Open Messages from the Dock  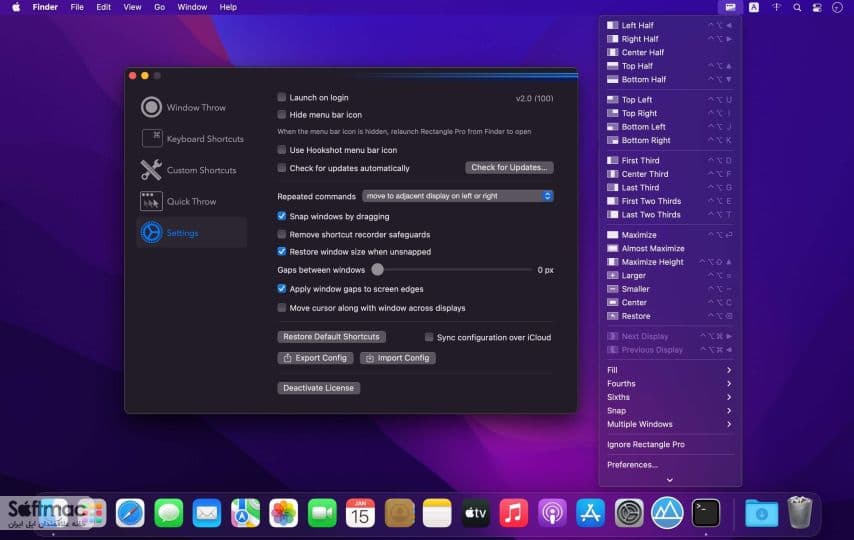(x=169, y=513)
